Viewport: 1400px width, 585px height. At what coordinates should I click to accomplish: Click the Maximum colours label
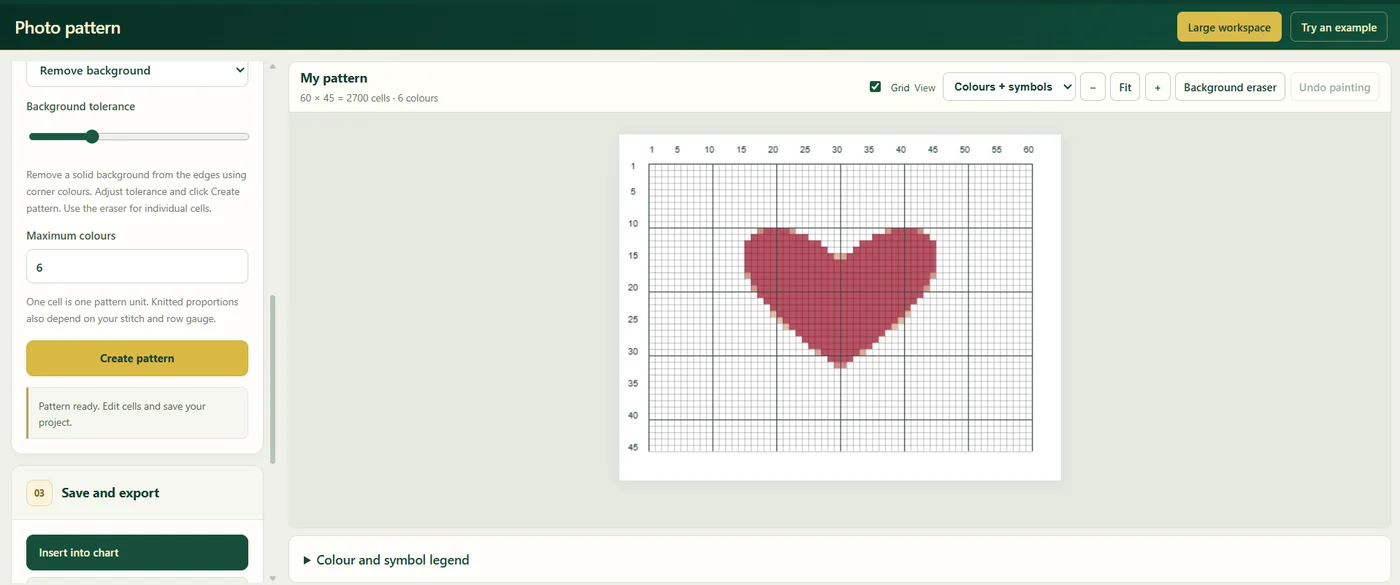[x=71, y=236]
